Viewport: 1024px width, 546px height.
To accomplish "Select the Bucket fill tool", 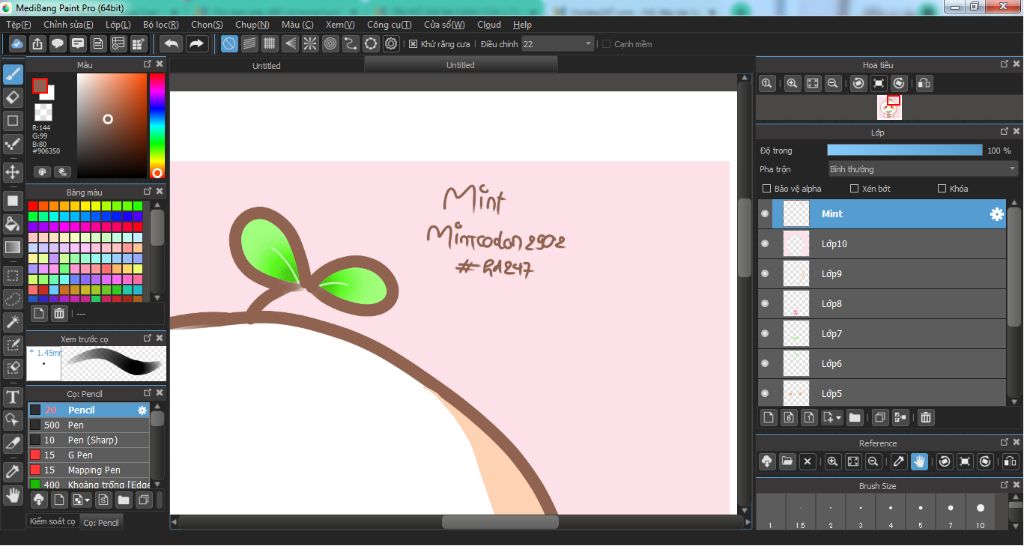I will click(12, 224).
